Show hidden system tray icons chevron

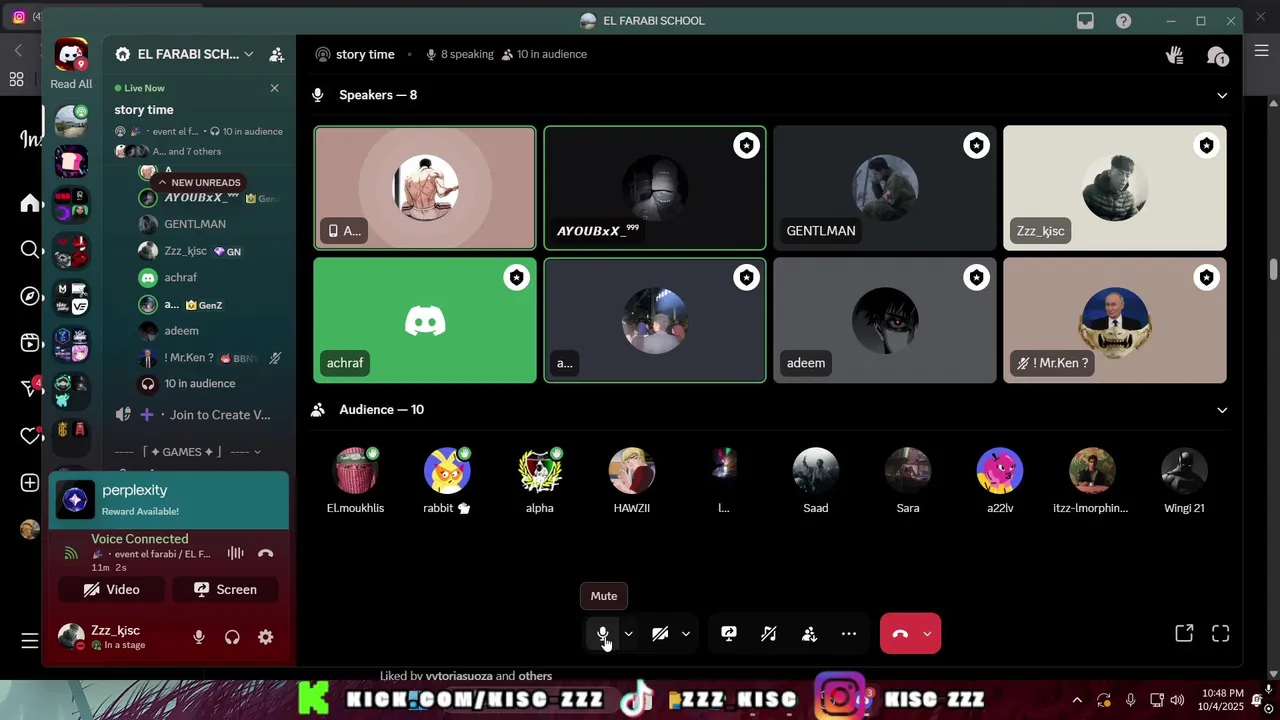(1076, 700)
